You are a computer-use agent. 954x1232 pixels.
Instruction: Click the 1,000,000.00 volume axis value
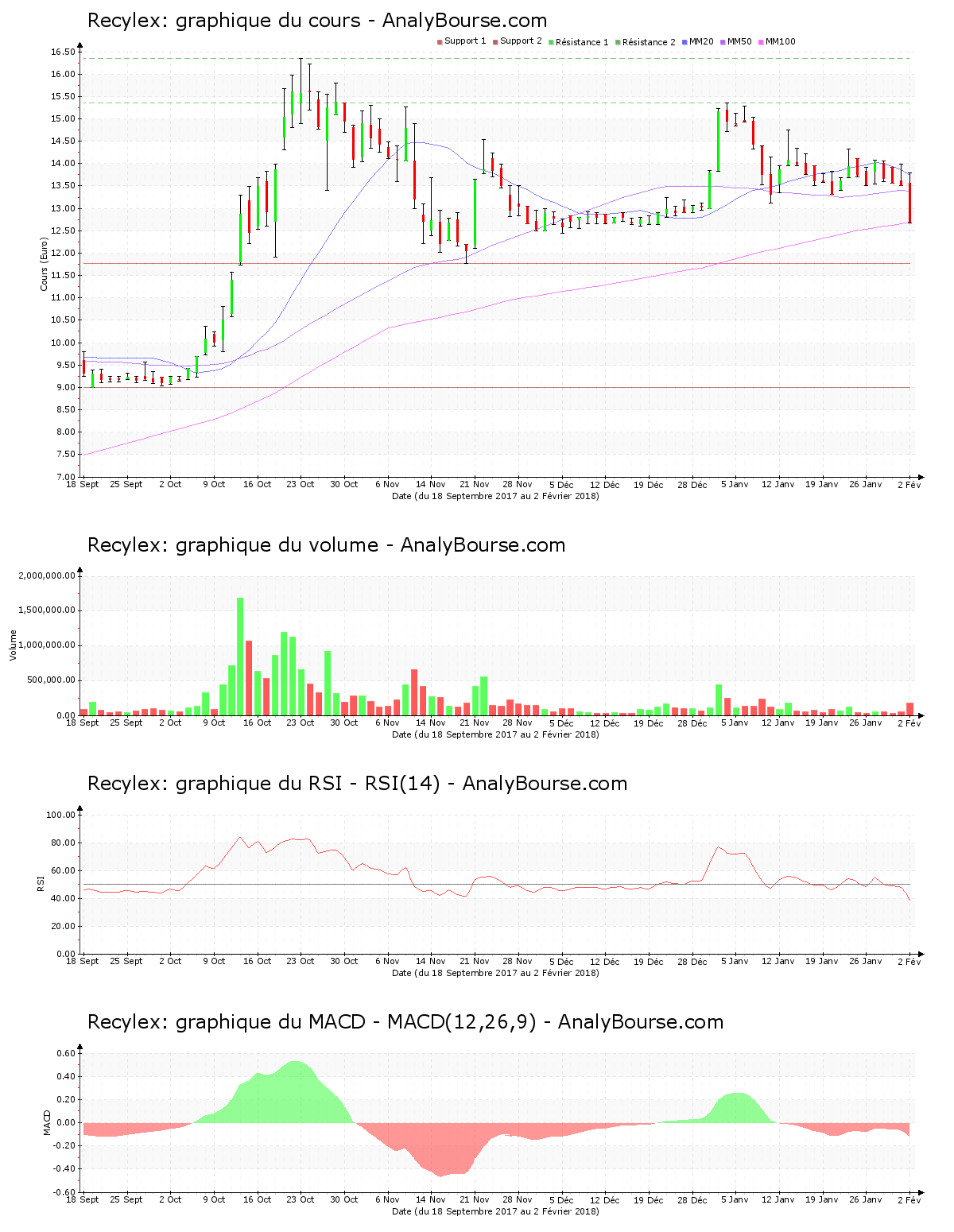47,645
